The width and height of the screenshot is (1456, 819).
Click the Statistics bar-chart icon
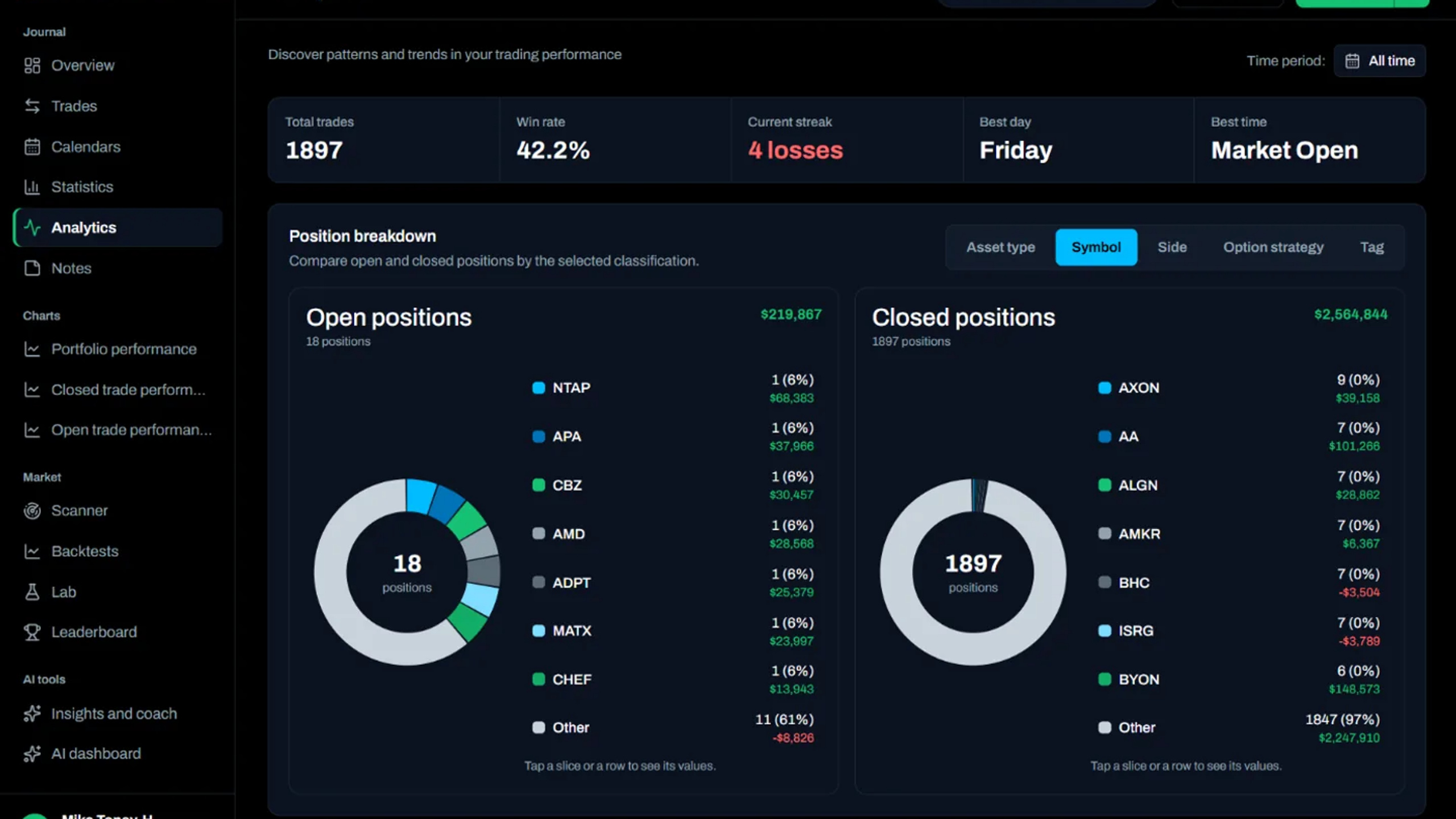click(x=32, y=187)
